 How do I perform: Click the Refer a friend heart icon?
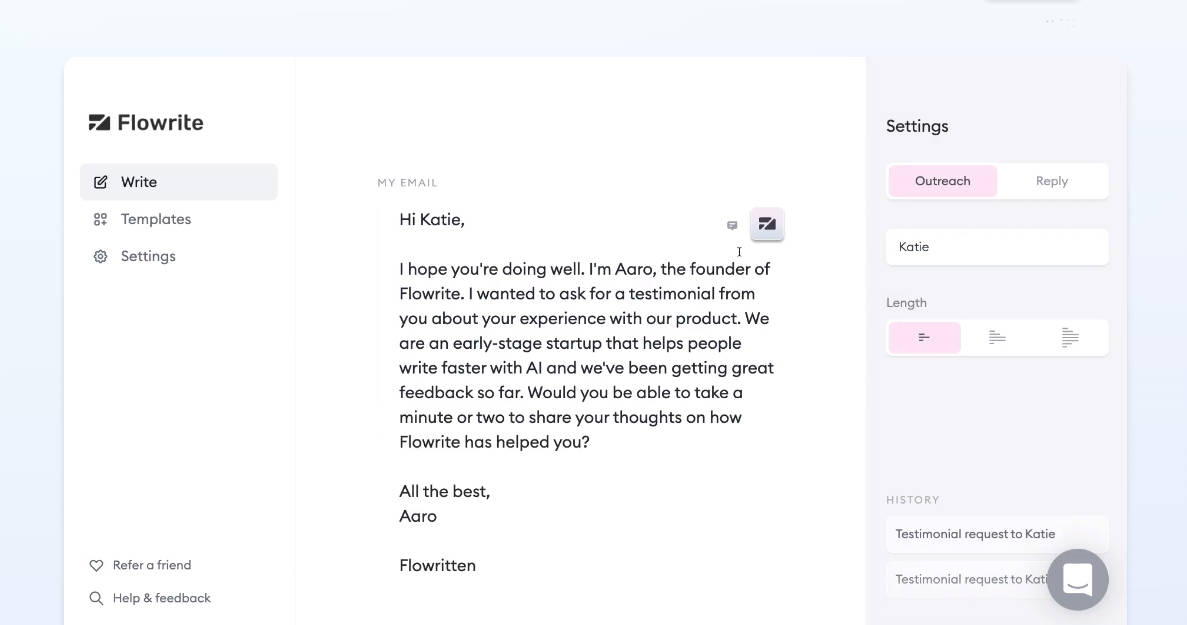(96, 565)
